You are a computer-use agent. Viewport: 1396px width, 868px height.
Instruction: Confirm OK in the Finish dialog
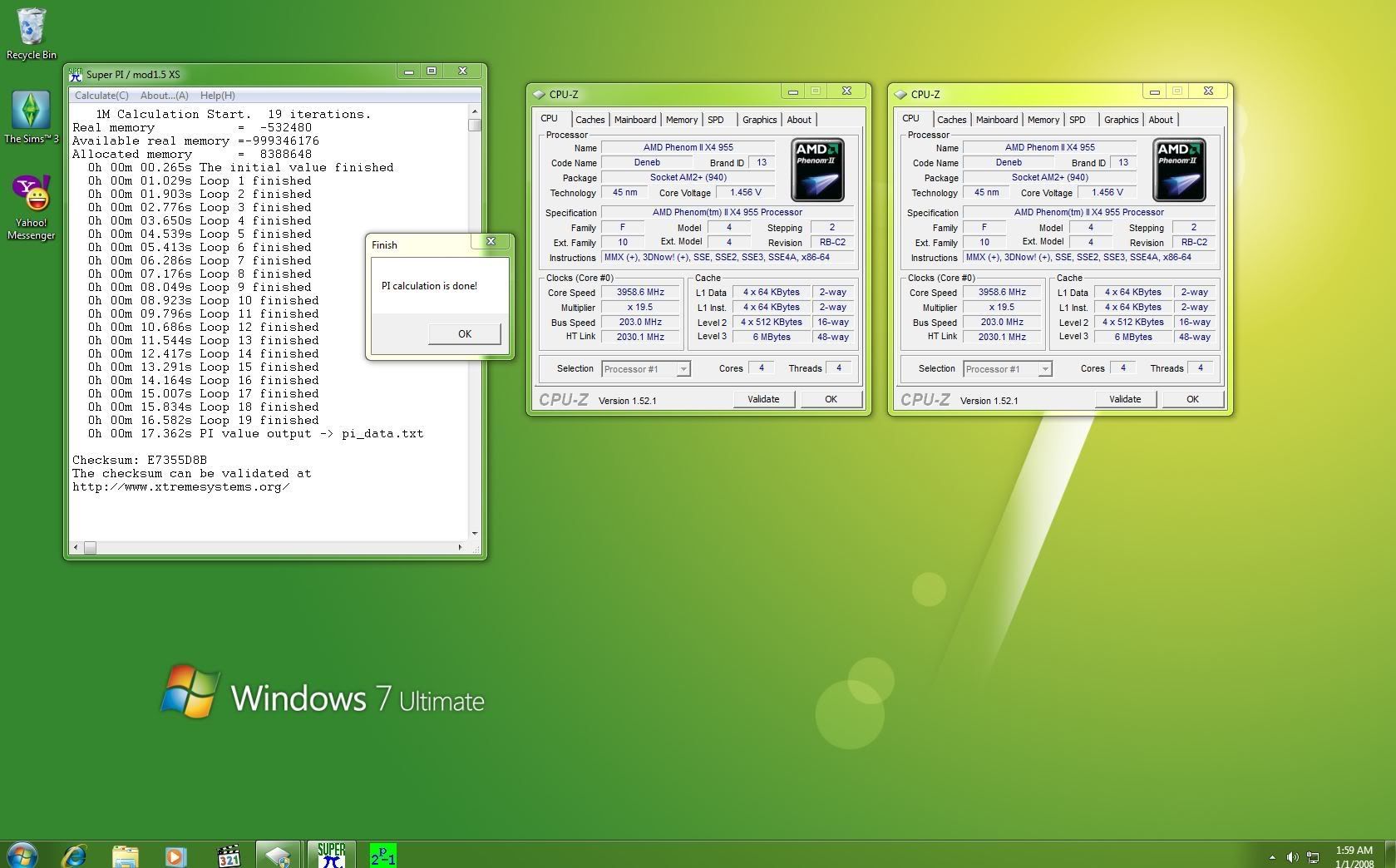coord(464,333)
